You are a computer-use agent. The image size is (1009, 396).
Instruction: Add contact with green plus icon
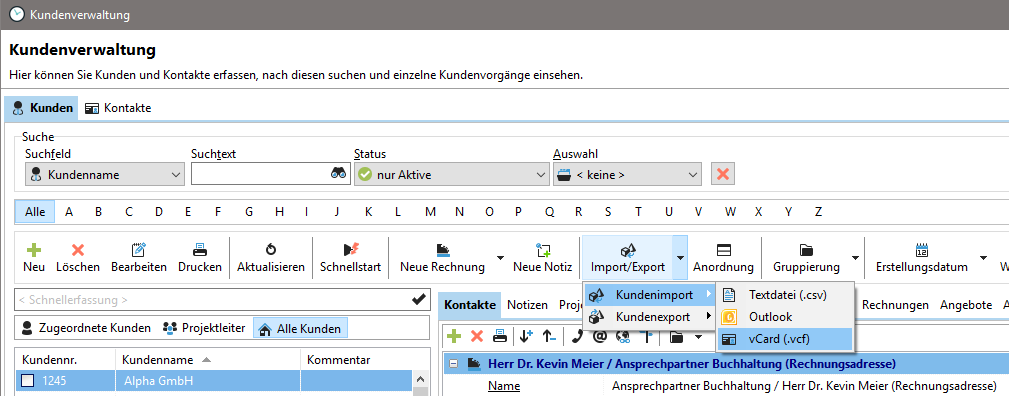tap(455, 335)
